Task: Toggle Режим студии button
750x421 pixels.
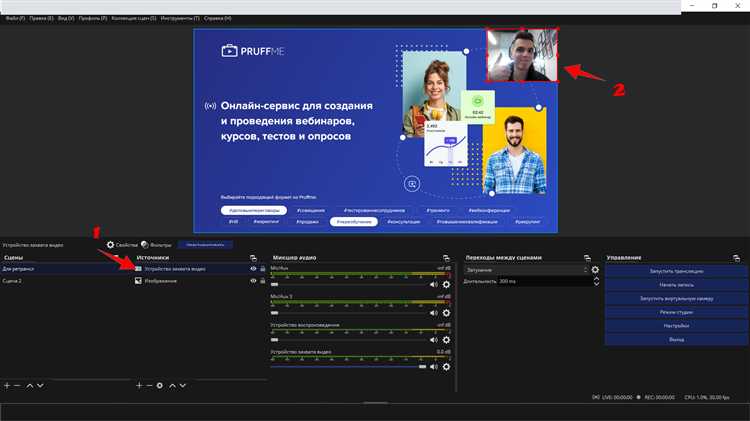Action: pos(676,312)
